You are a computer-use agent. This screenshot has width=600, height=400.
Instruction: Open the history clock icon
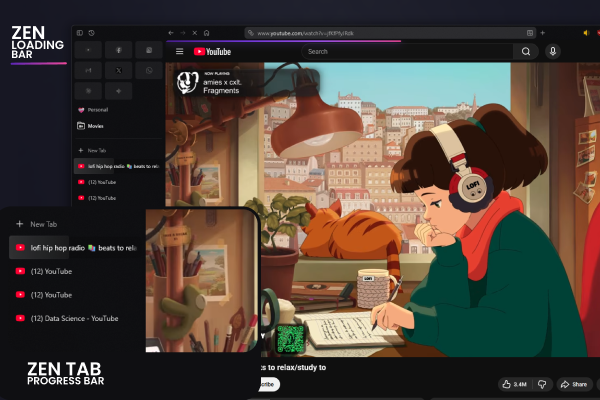coord(91,33)
